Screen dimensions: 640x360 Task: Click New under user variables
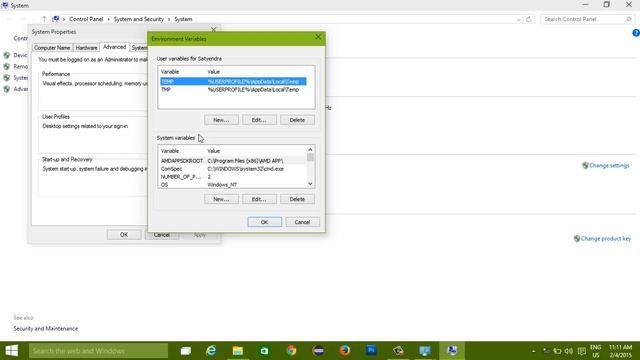(221, 120)
